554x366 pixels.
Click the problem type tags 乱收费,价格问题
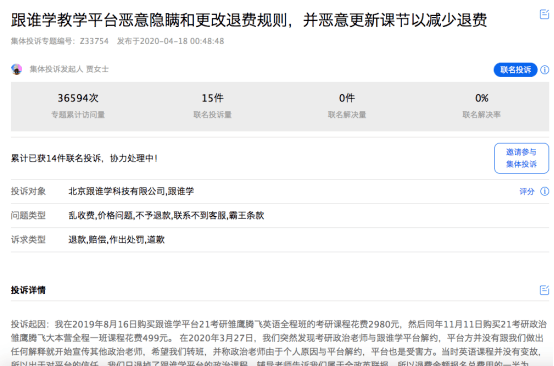coord(101,216)
